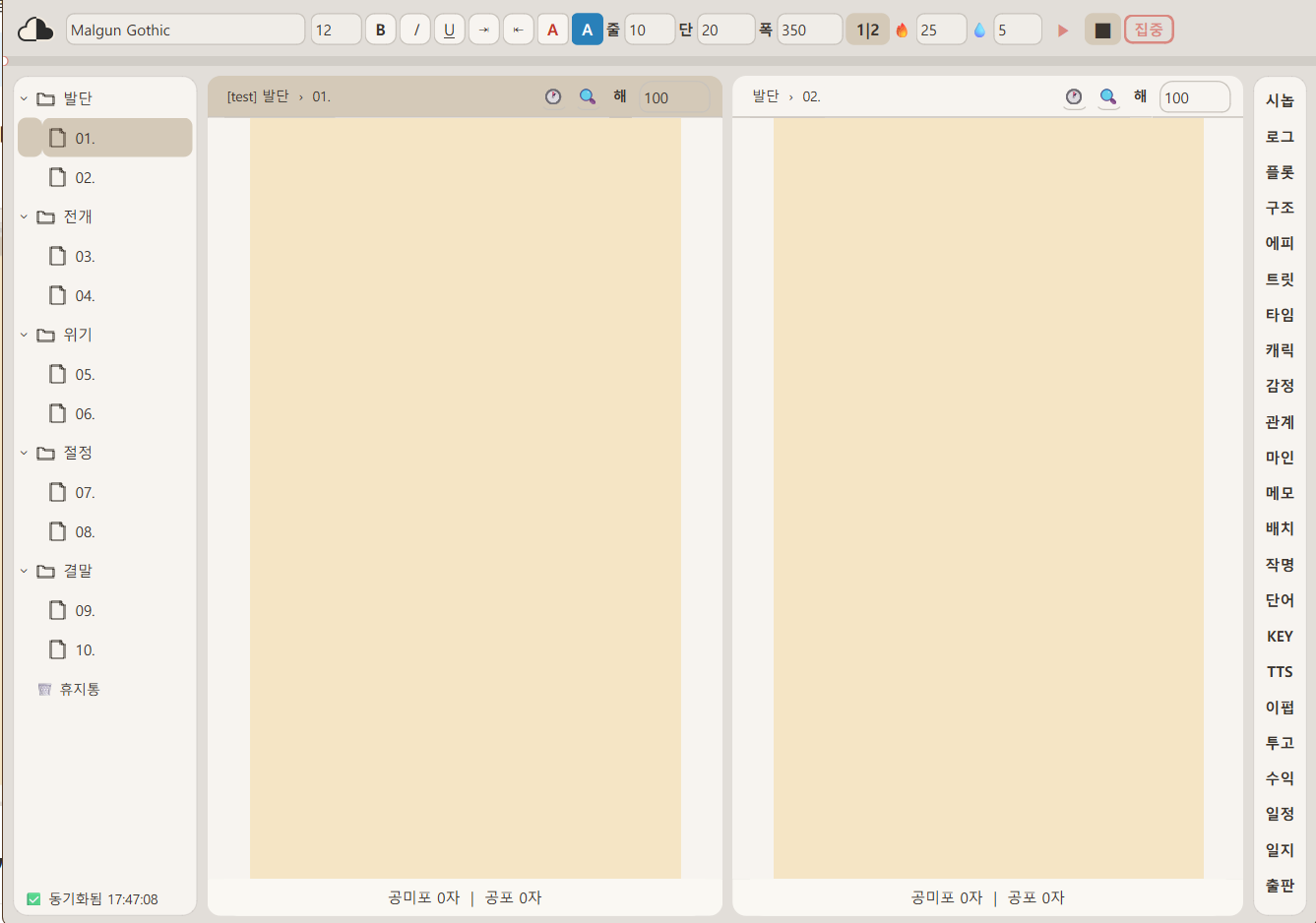The height and width of the screenshot is (923, 1316).
Task: Click the 줄 line spacing field showing 10
Action: pyautogui.click(x=650, y=30)
